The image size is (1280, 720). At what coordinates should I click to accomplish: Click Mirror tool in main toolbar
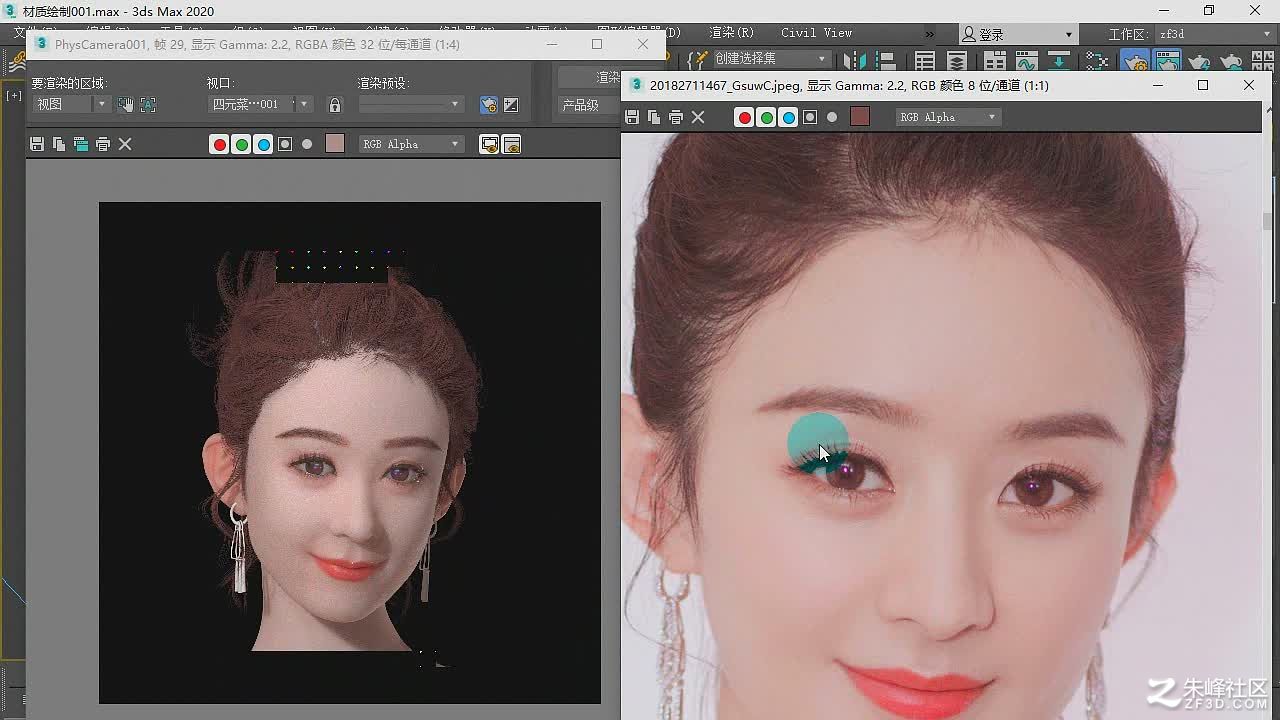tap(855, 60)
